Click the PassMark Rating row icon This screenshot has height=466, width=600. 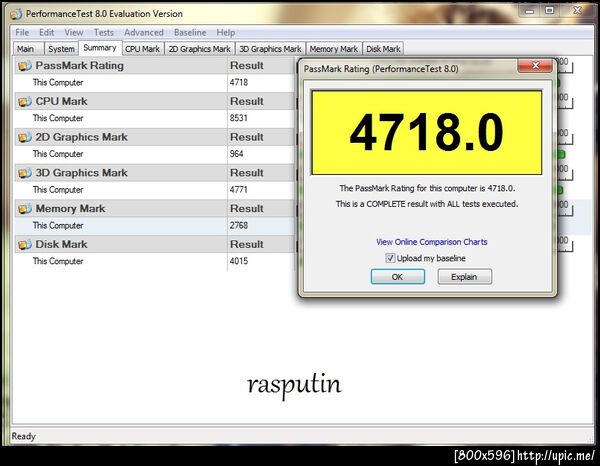[x=24, y=66]
